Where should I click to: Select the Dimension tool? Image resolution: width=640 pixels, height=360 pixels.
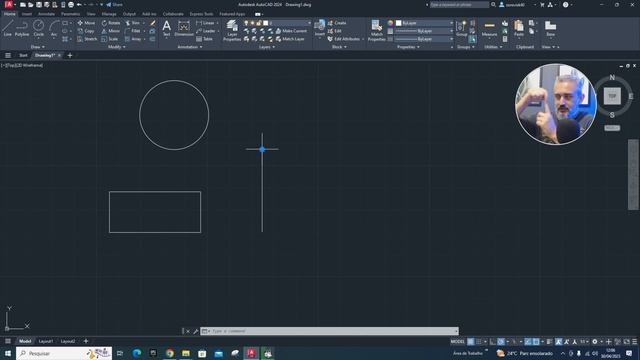point(184,28)
